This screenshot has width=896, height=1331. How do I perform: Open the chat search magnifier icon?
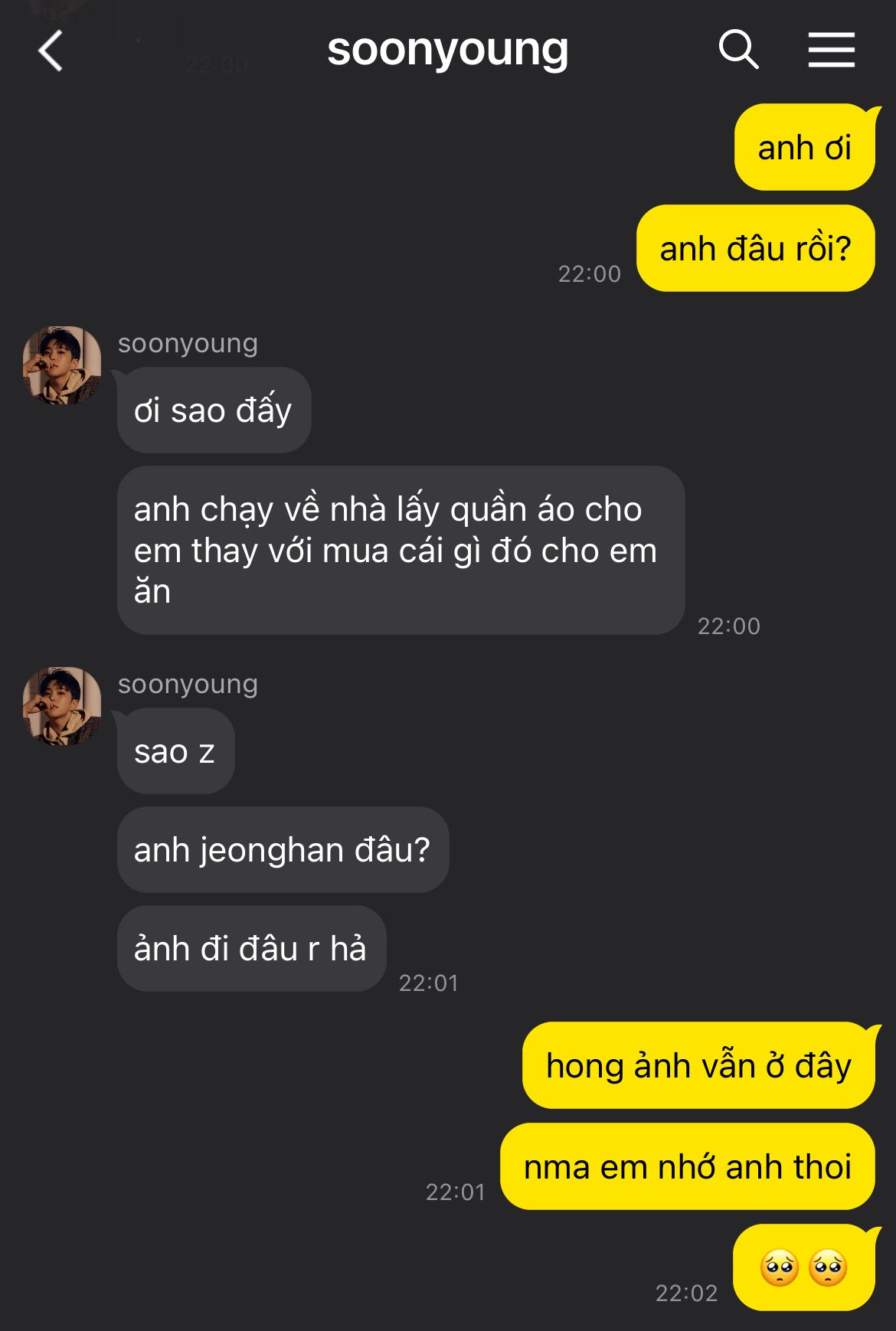click(738, 50)
